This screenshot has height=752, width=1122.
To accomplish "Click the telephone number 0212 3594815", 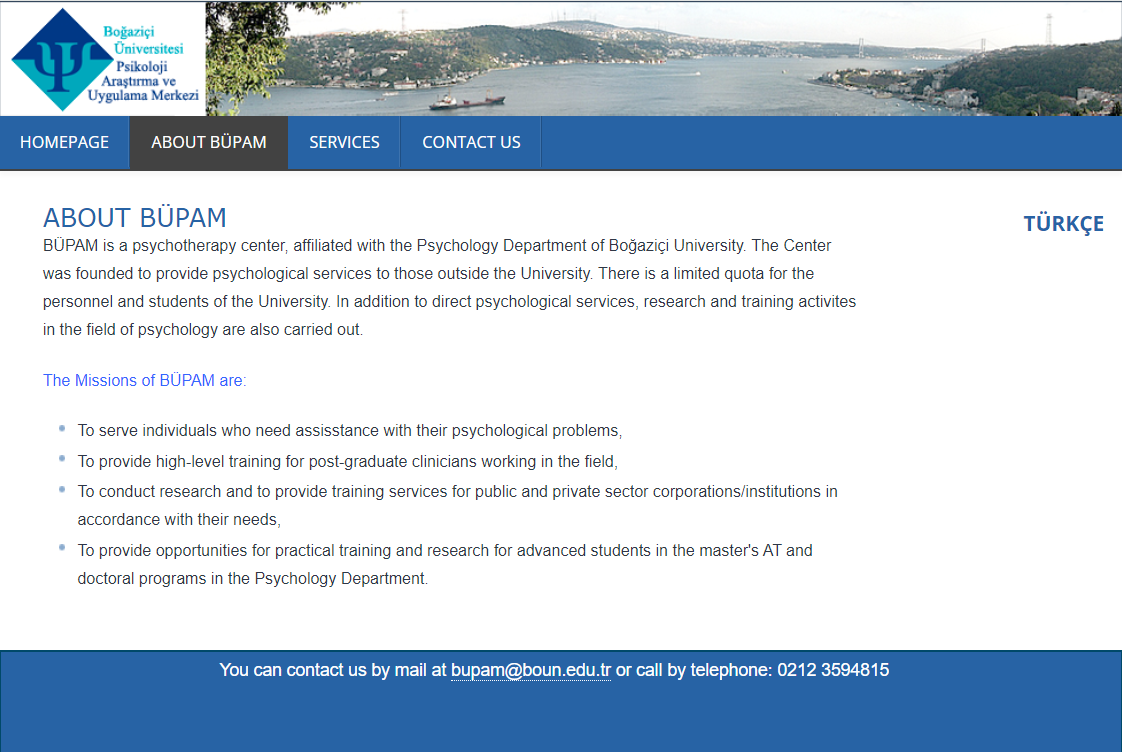I will coord(833,670).
